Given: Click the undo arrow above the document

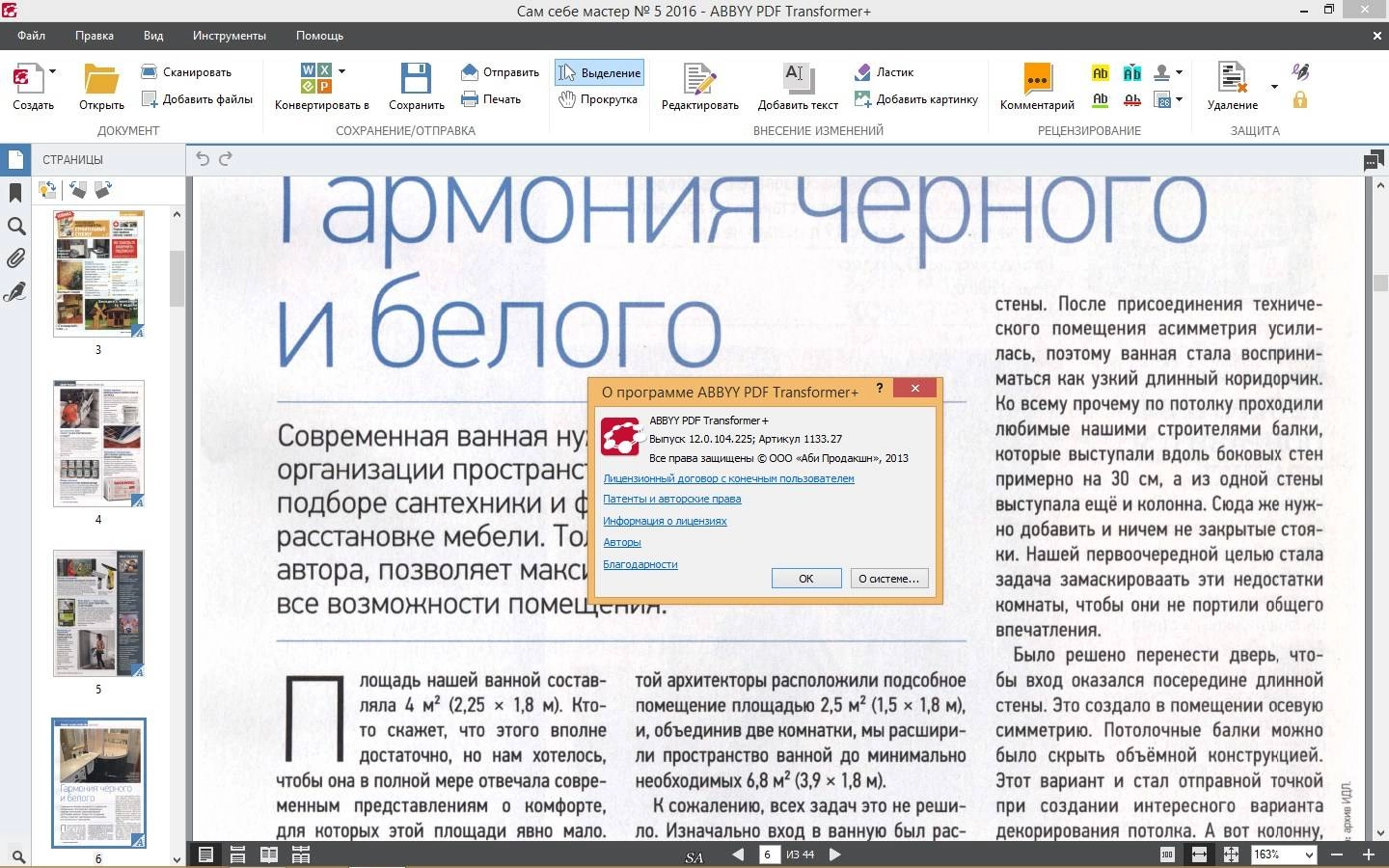Looking at the screenshot, I should pos(203,158).
